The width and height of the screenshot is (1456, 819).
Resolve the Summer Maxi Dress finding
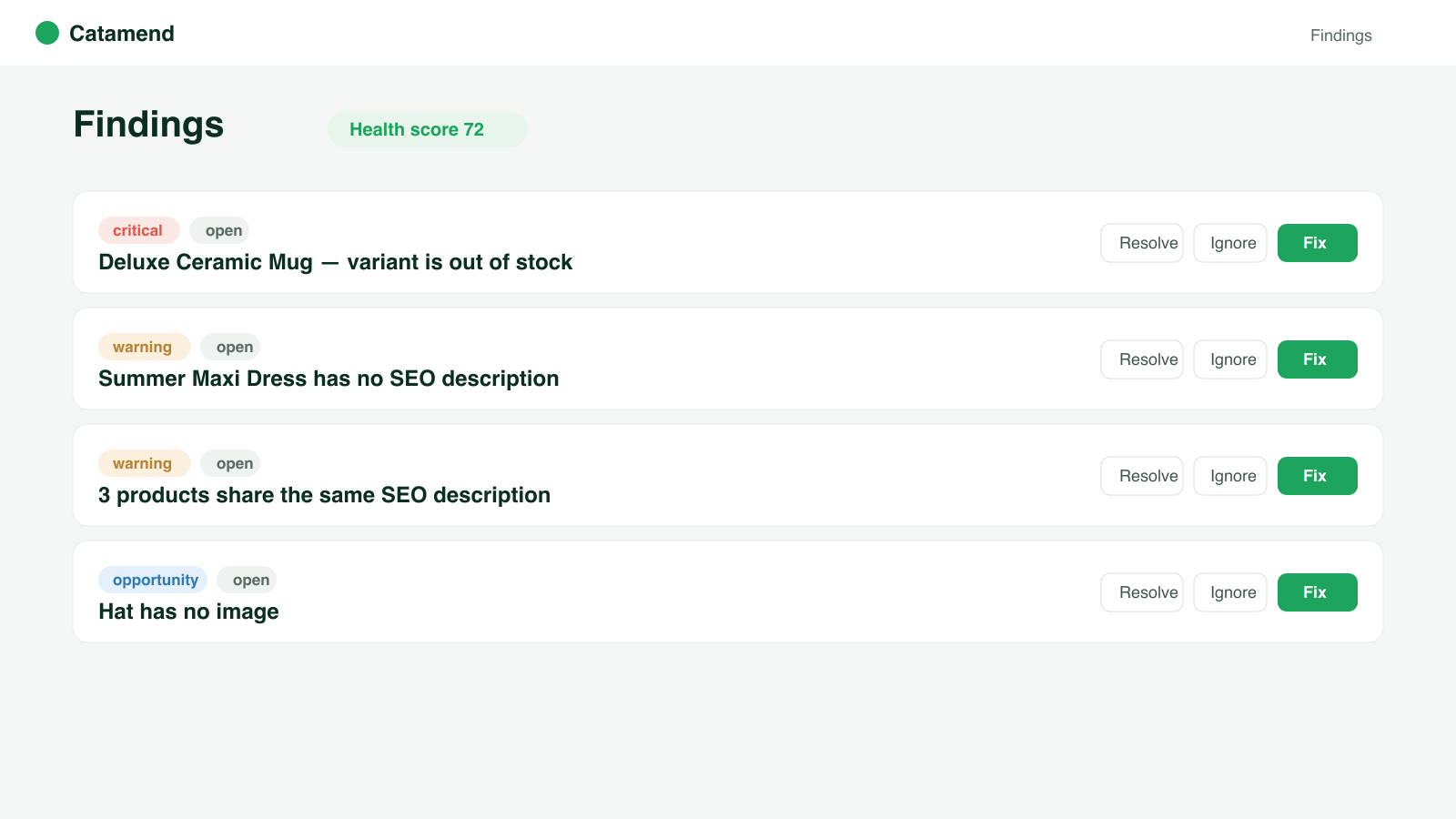coord(1142,359)
